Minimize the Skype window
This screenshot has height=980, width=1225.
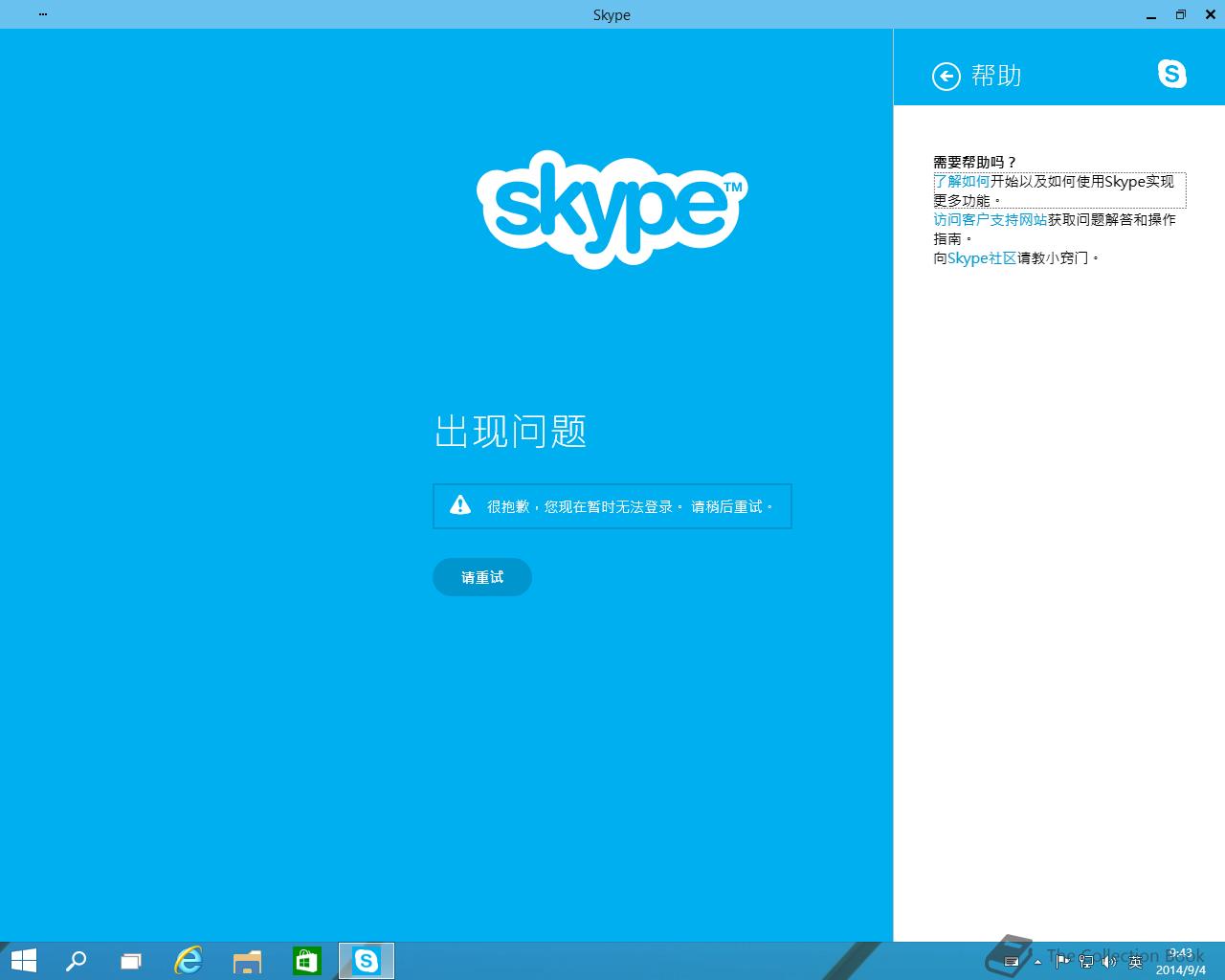click(1149, 14)
